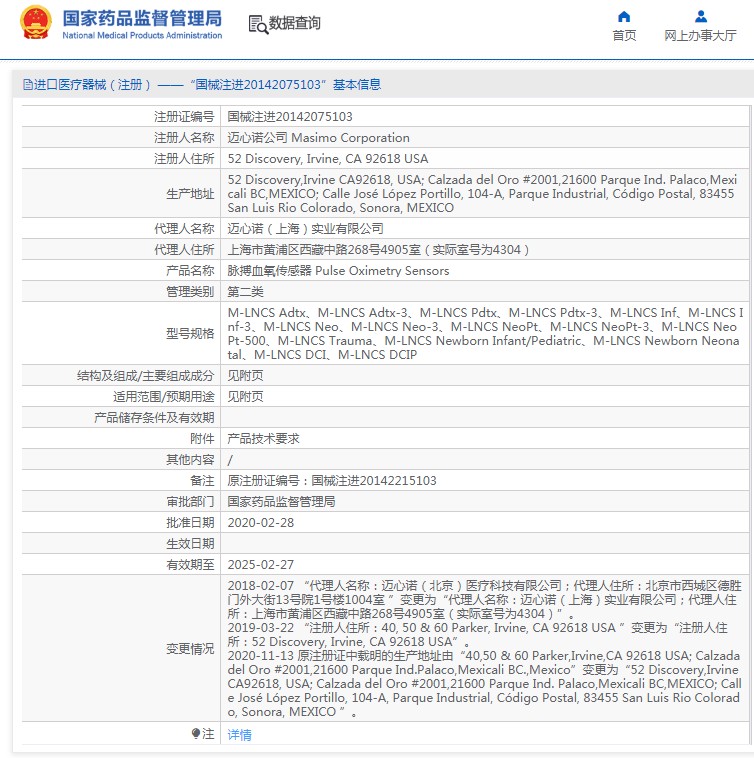754x758 pixels.
Task: Click the 适用范围/预期用途 label
Action: coord(164,397)
